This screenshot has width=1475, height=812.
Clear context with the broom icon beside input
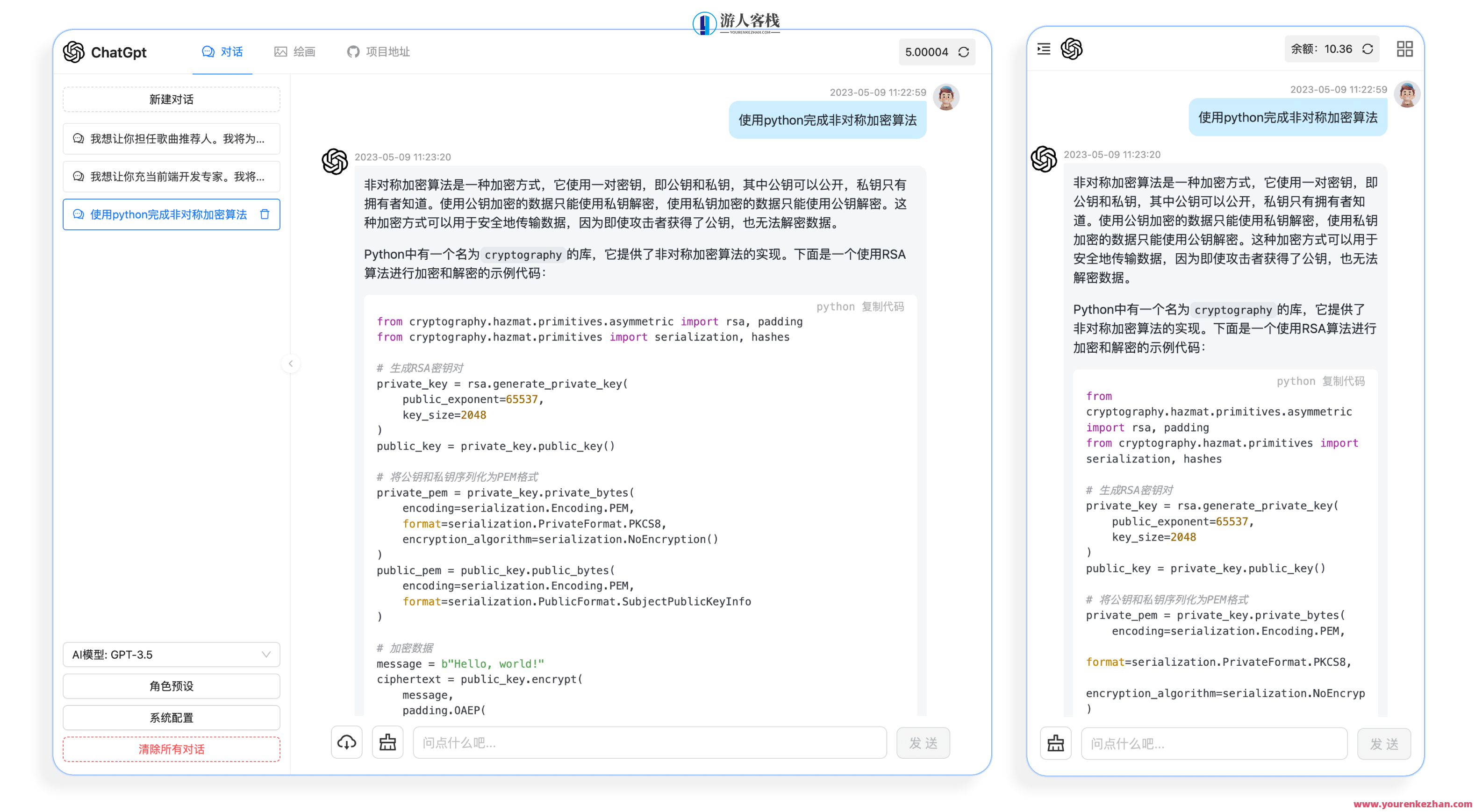pos(387,742)
